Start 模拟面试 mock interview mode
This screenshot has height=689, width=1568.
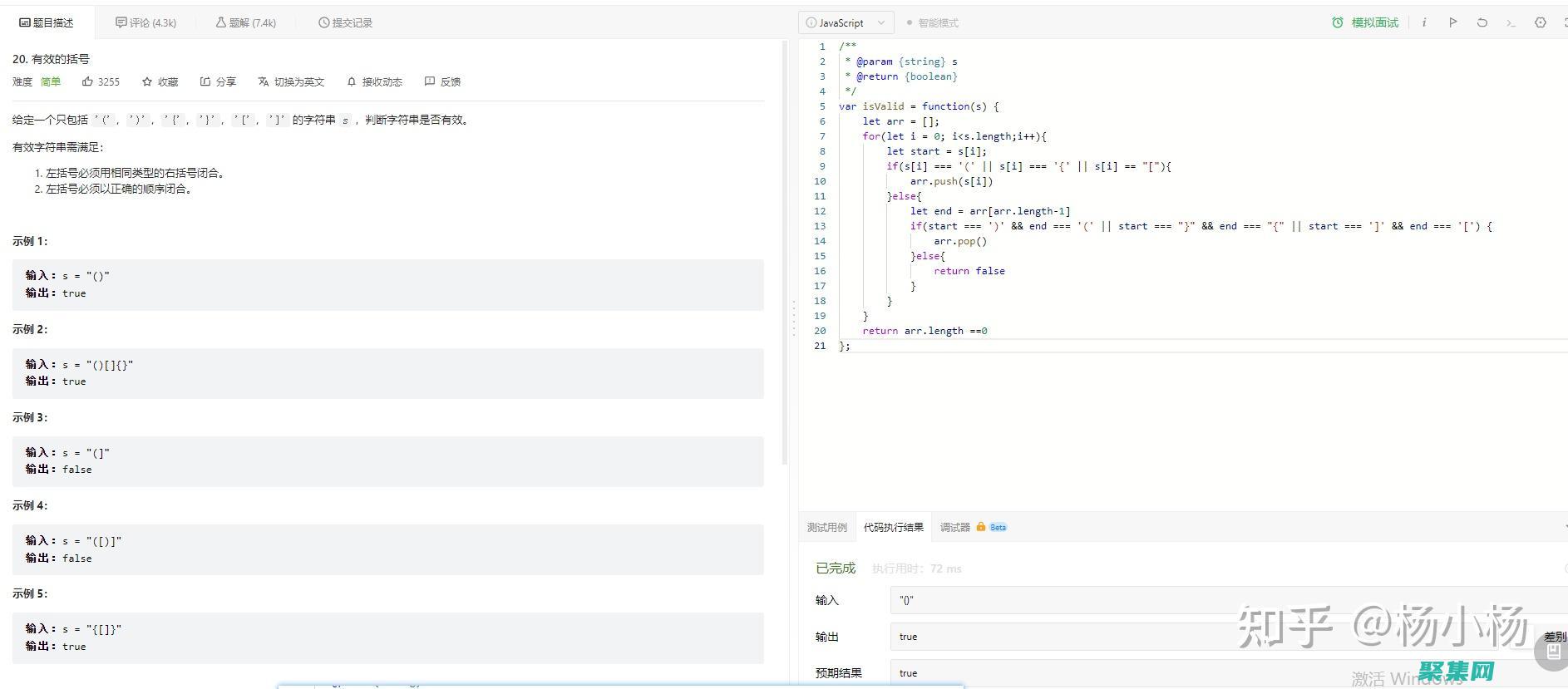point(1365,22)
